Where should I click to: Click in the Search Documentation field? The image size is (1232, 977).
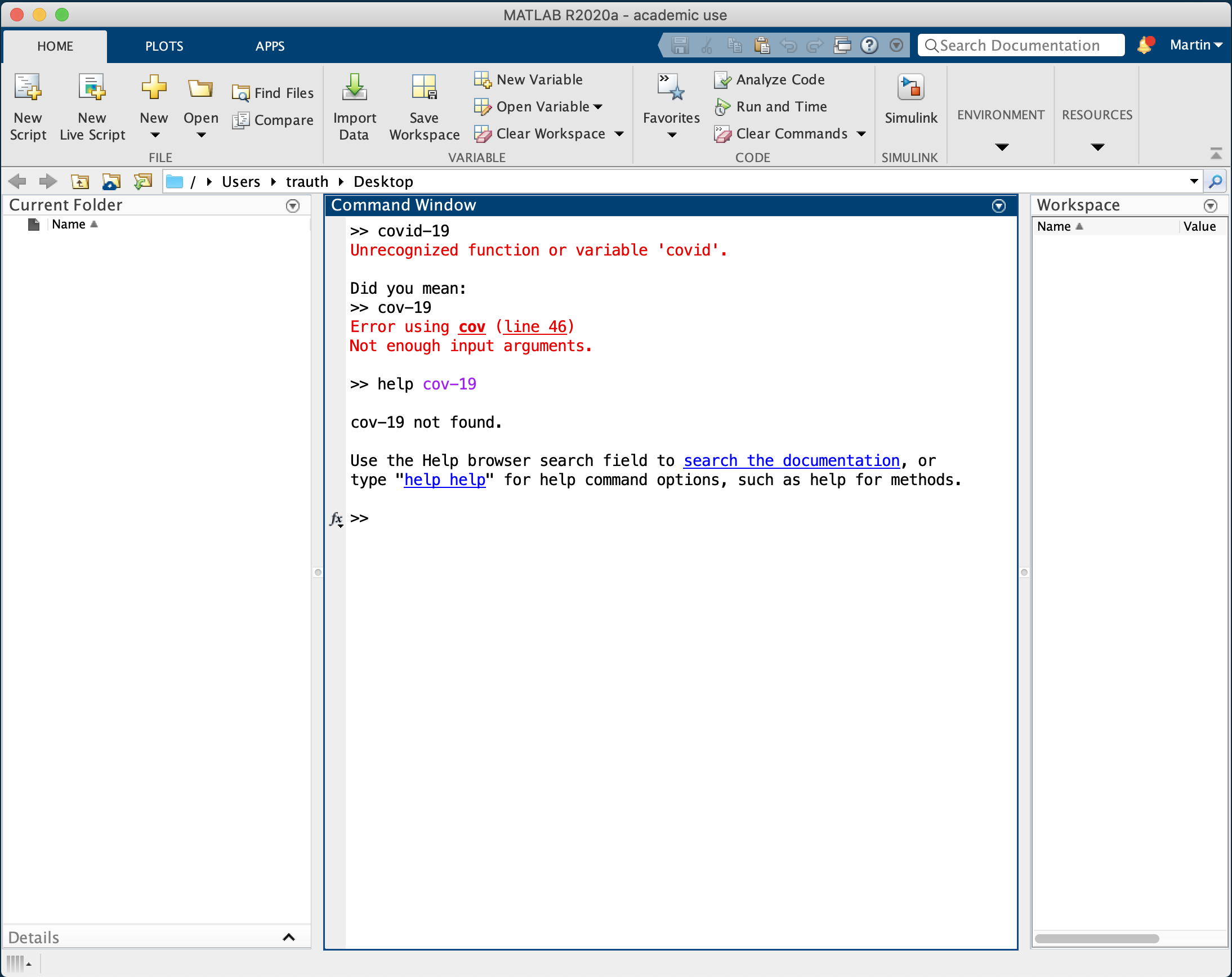(x=1023, y=45)
